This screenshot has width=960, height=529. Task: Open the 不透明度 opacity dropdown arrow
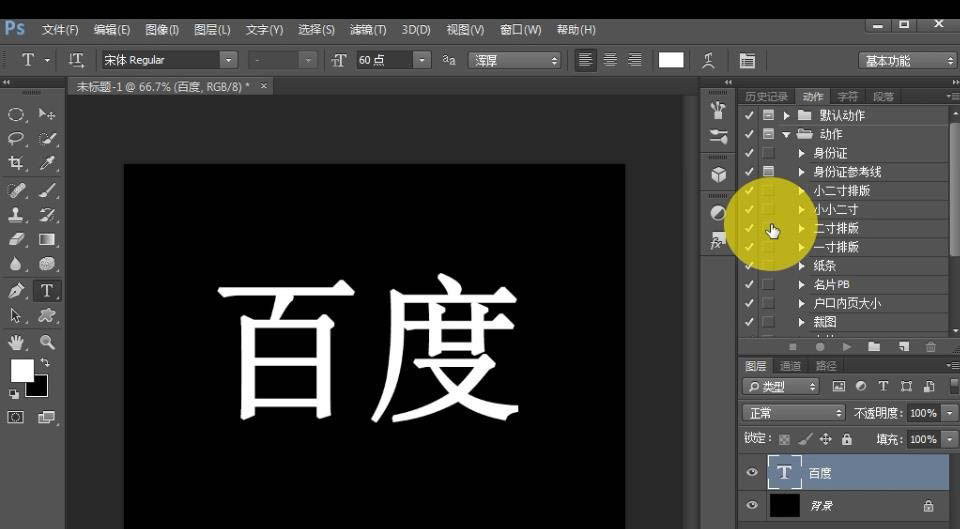click(x=950, y=413)
